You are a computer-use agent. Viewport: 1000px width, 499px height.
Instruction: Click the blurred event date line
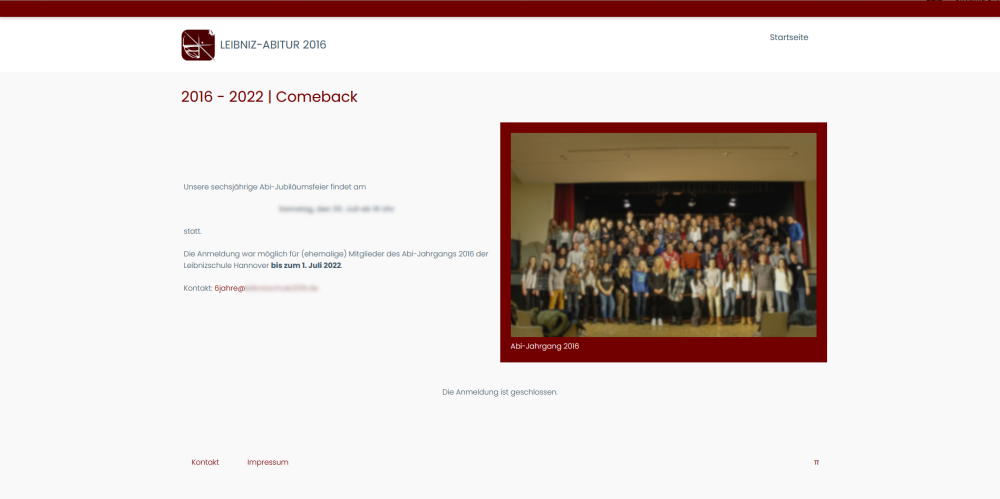pyautogui.click(x=336, y=209)
